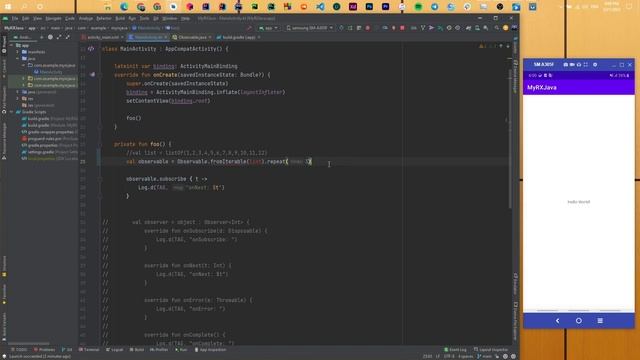This screenshot has width=640, height=360.
Task: Open the app run configuration dropdown
Action: [x=269, y=28]
